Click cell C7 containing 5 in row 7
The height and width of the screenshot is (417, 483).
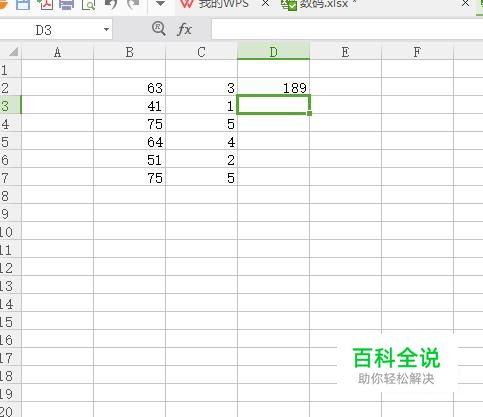[x=201, y=178]
